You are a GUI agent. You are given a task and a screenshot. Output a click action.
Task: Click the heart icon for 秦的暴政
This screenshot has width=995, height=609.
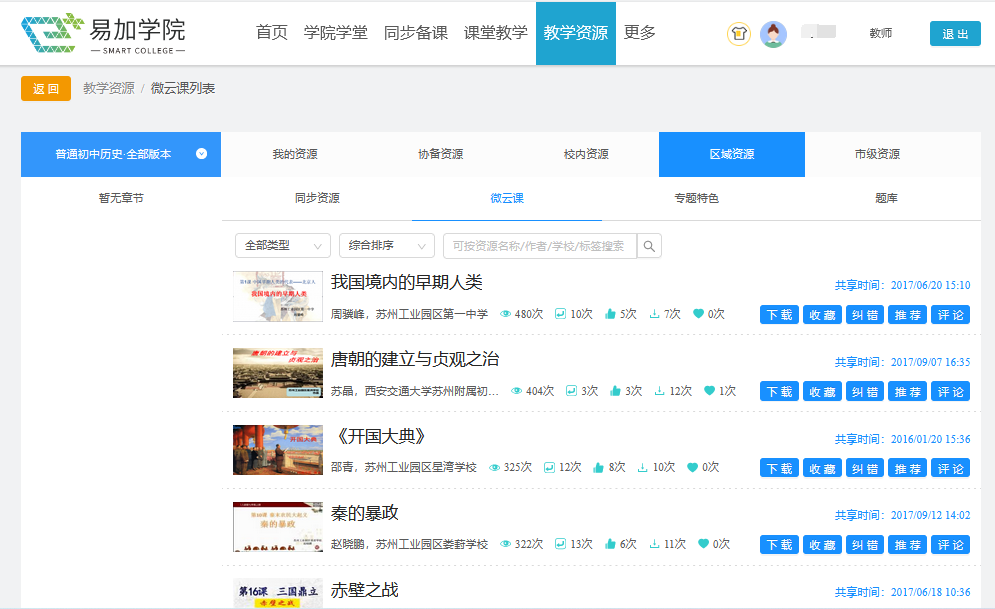click(x=703, y=544)
